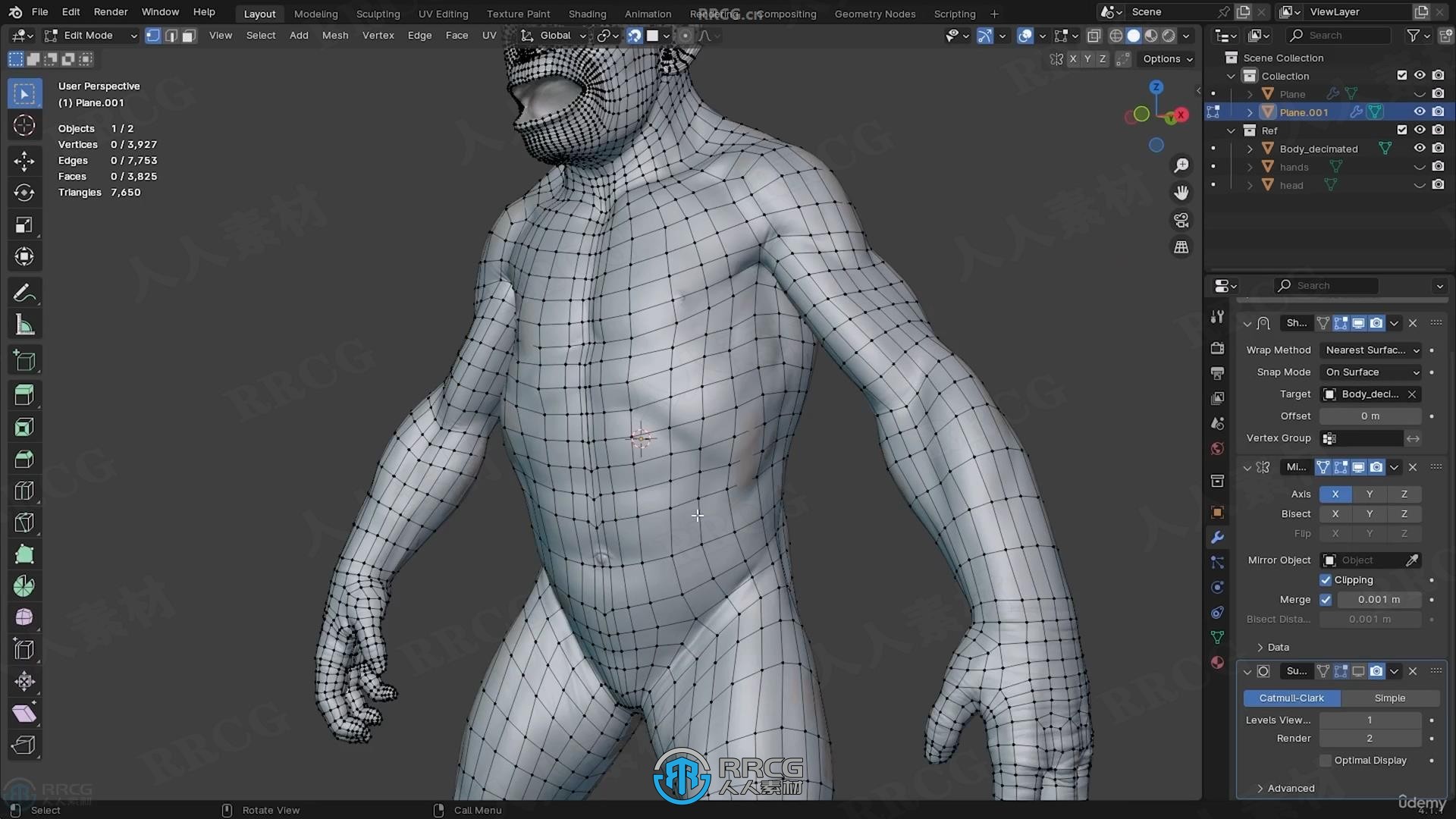1456x819 pixels.
Task: Expand the Body_decimated tree item
Action: pos(1250,149)
